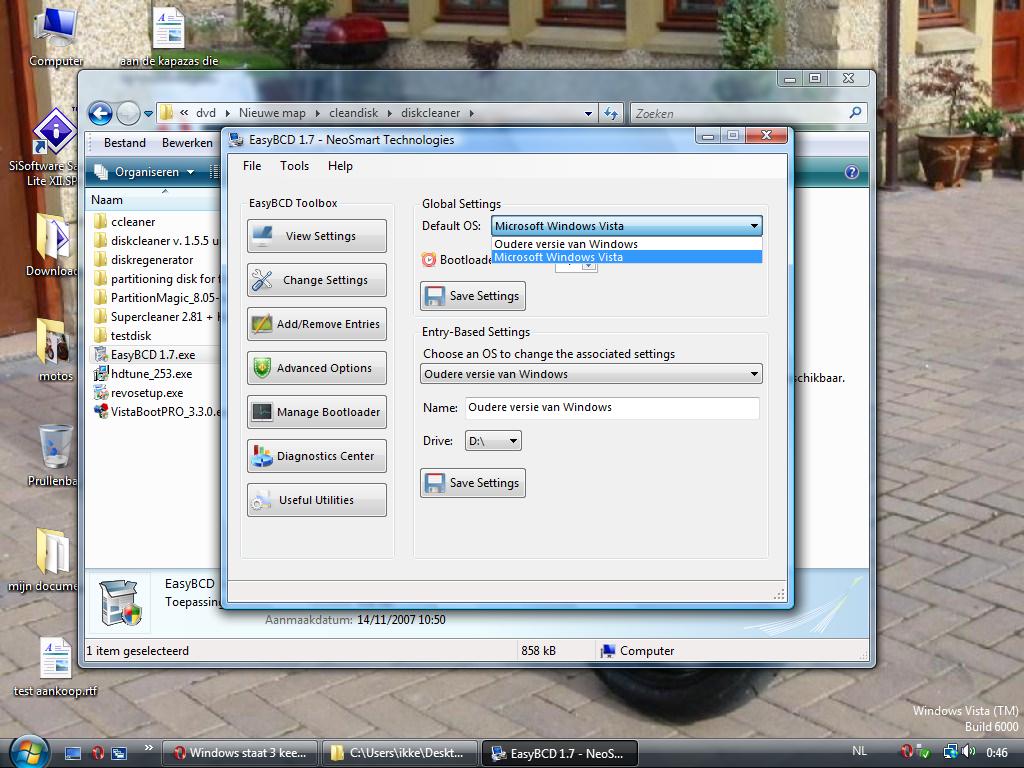This screenshot has width=1024, height=768.
Task: Expand the Drive D:\ dropdown
Action: pos(513,441)
